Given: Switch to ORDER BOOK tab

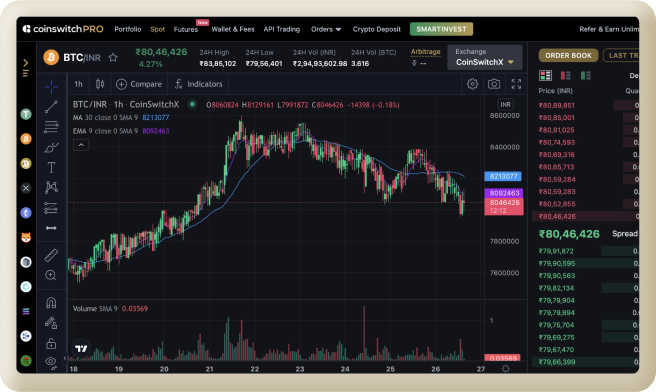Looking at the screenshot, I should pyautogui.click(x=568, y=55).
